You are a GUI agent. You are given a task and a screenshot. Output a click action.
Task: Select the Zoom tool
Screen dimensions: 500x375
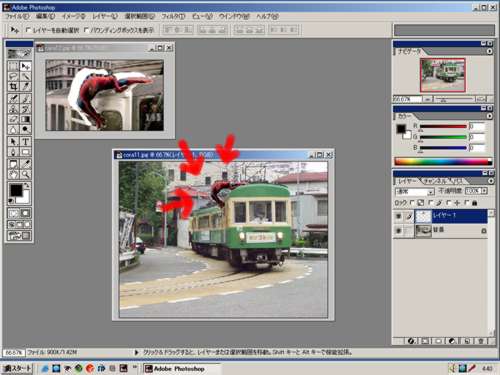point(25,174)
